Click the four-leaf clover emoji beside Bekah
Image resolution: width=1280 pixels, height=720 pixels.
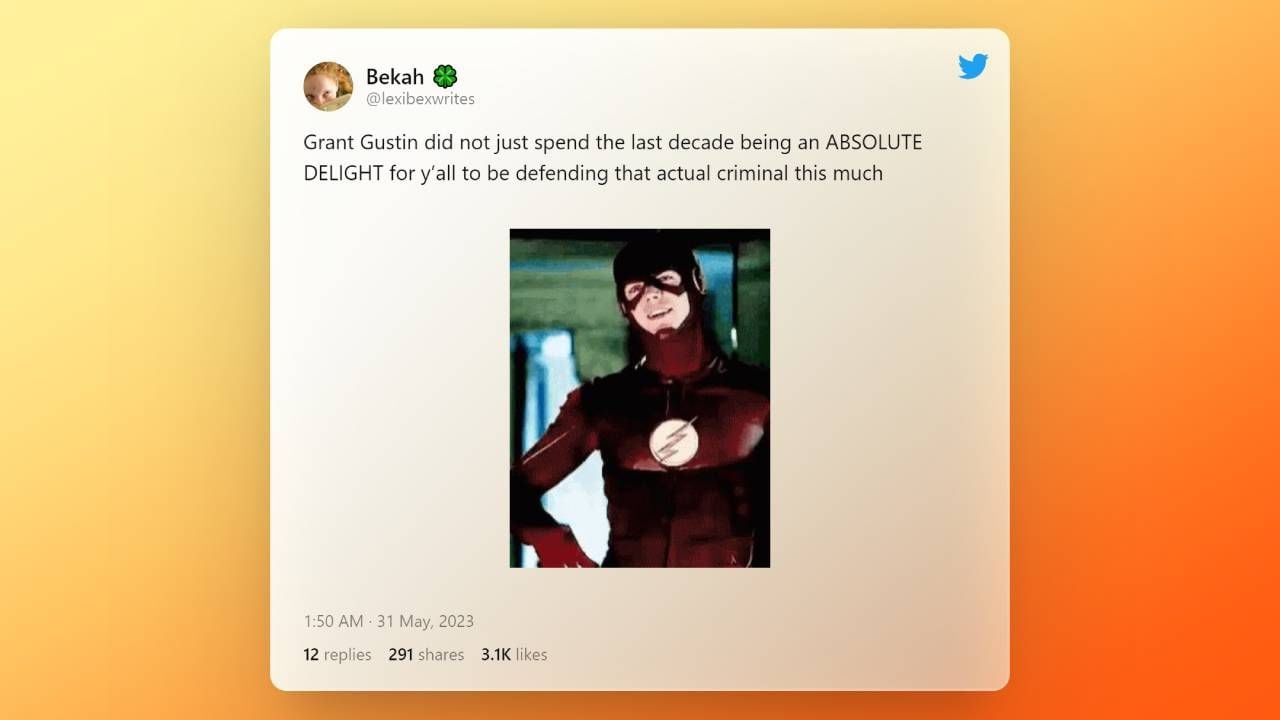coord(445,76)
